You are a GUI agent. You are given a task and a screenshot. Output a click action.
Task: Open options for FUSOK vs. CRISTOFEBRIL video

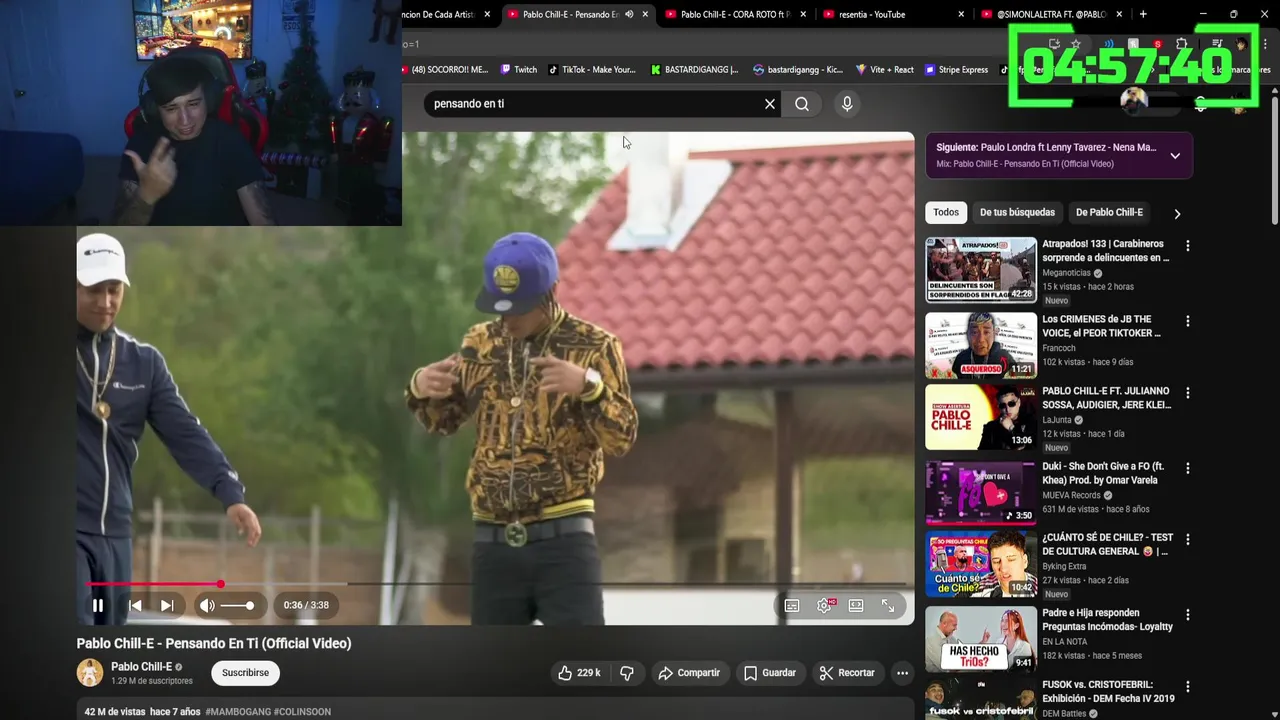(1187, 687)
